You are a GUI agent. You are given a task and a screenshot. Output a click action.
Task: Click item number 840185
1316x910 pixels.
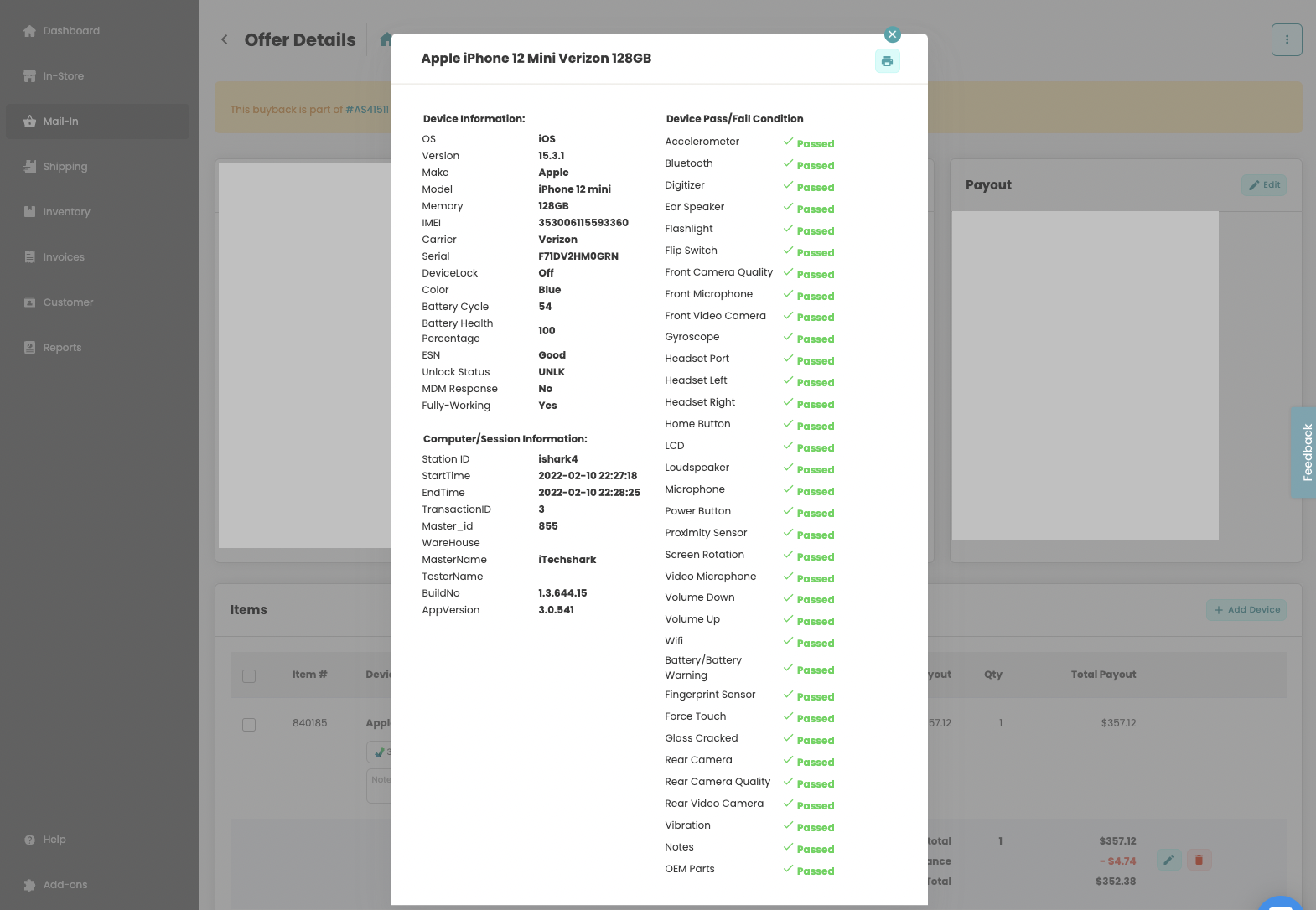tap(310, 723)
